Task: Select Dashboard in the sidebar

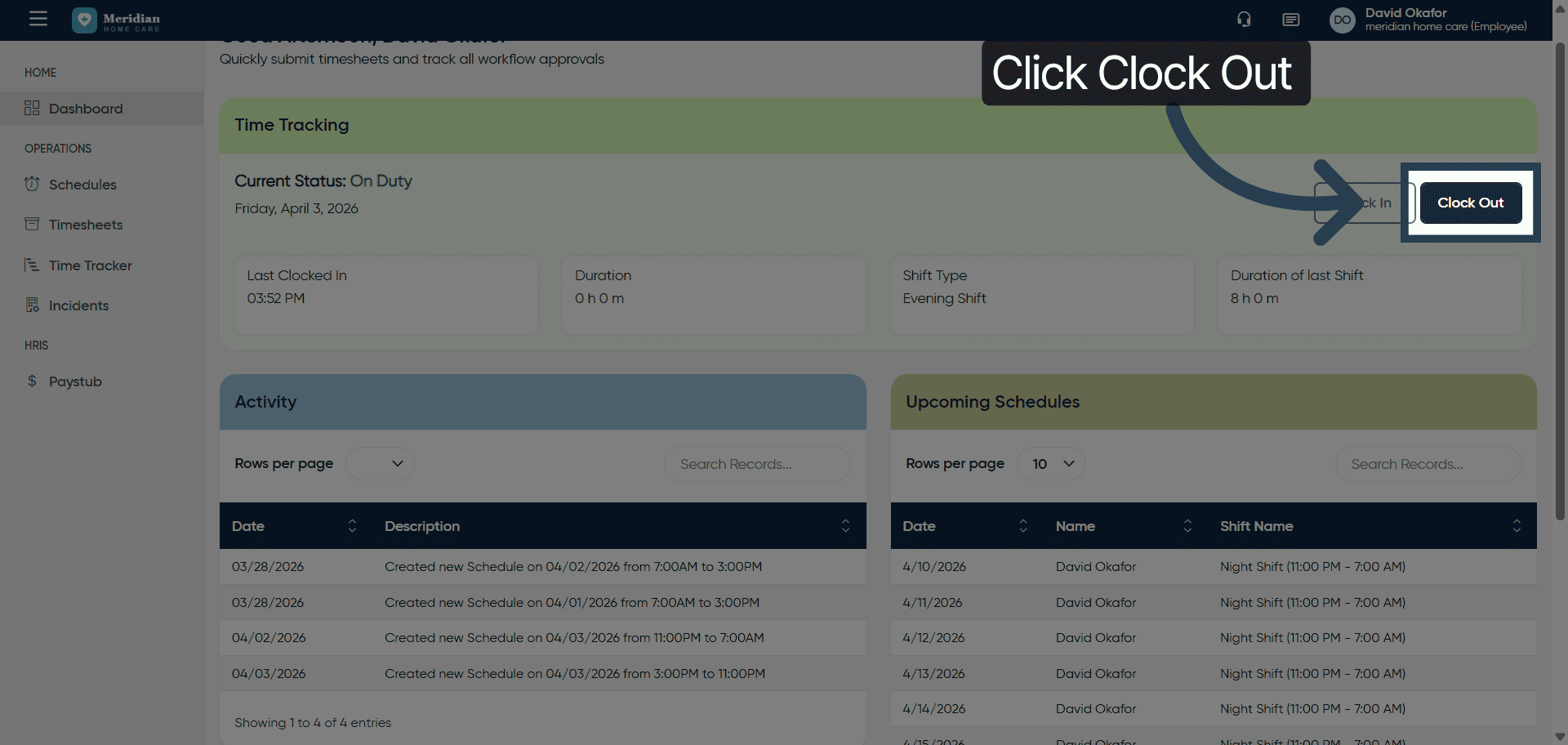Action: (85, 109)
